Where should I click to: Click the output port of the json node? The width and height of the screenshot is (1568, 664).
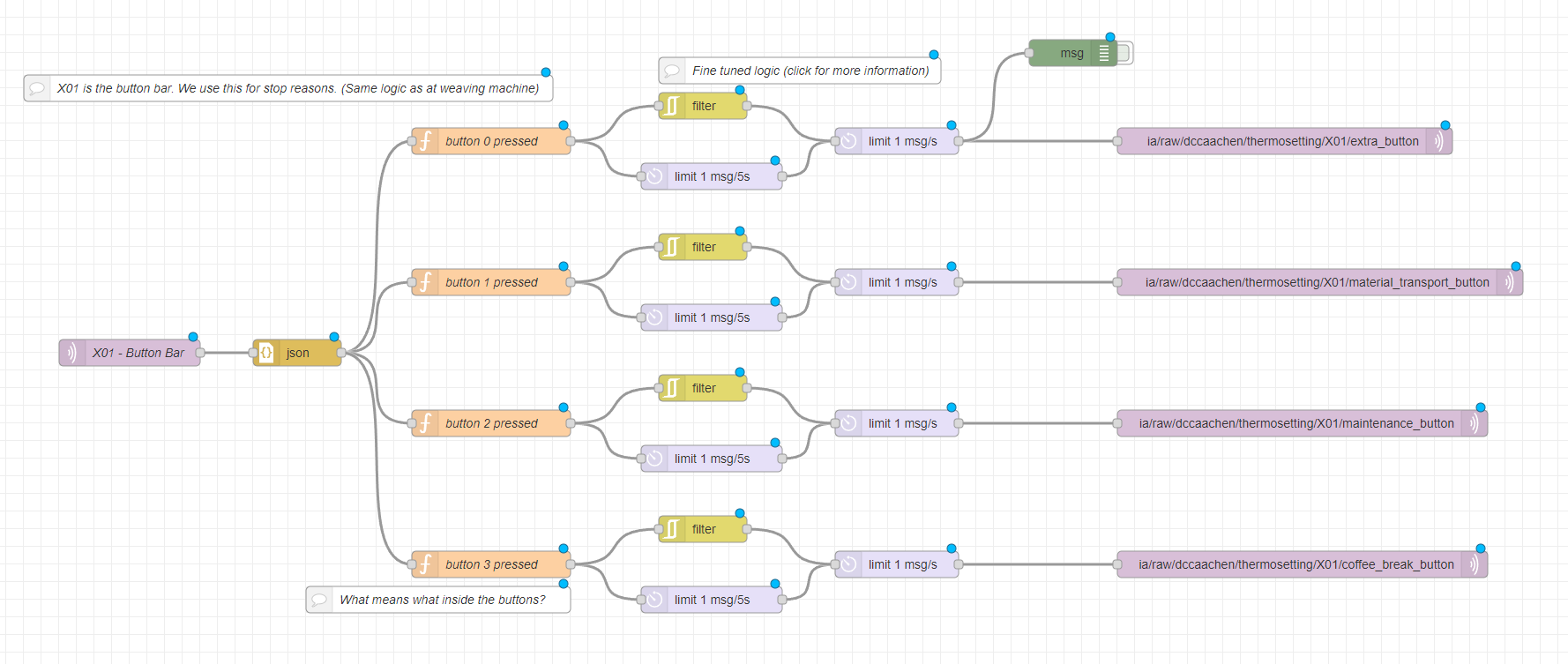point(341,353)
